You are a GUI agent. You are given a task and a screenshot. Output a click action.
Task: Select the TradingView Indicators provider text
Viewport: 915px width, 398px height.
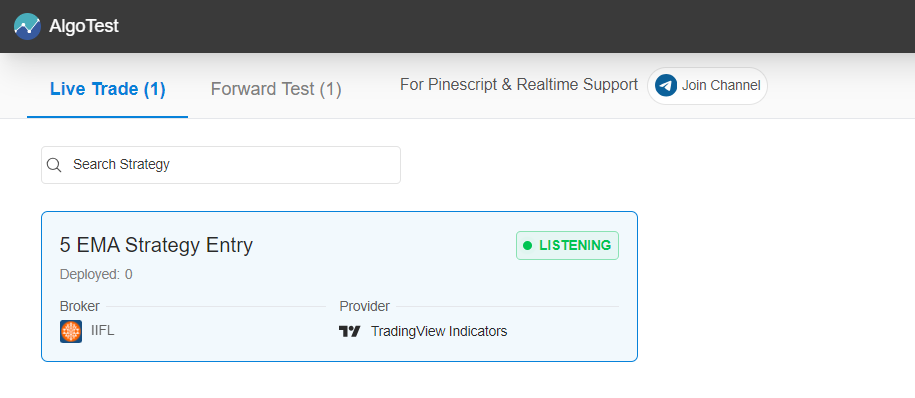click(439, 331)
